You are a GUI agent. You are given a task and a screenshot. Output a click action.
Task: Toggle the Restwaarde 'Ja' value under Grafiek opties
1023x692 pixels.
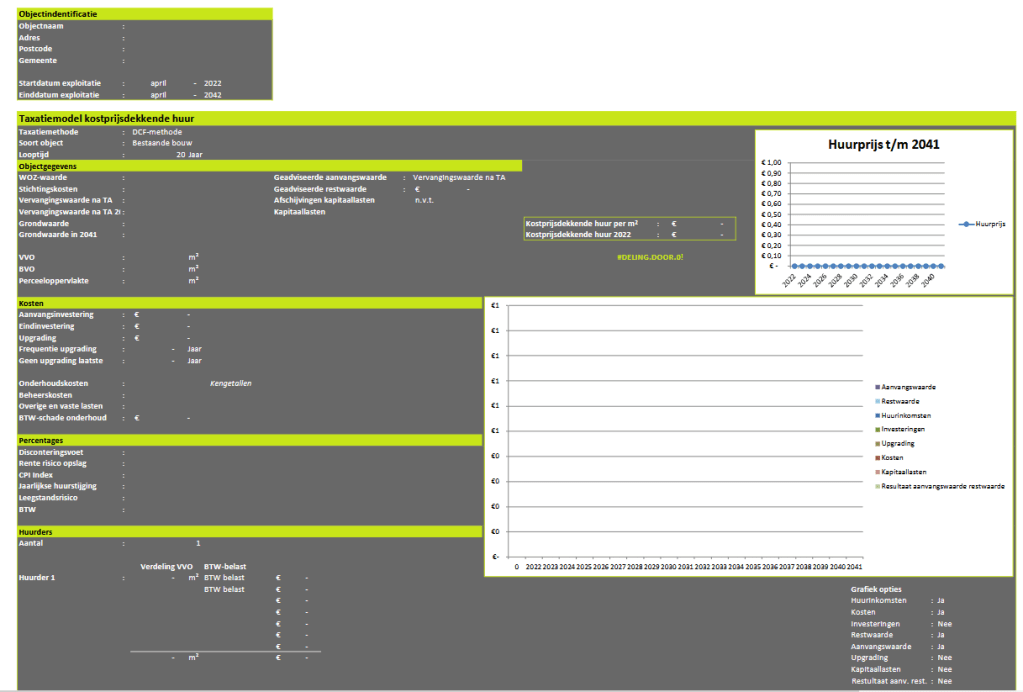tap(940, 635)
